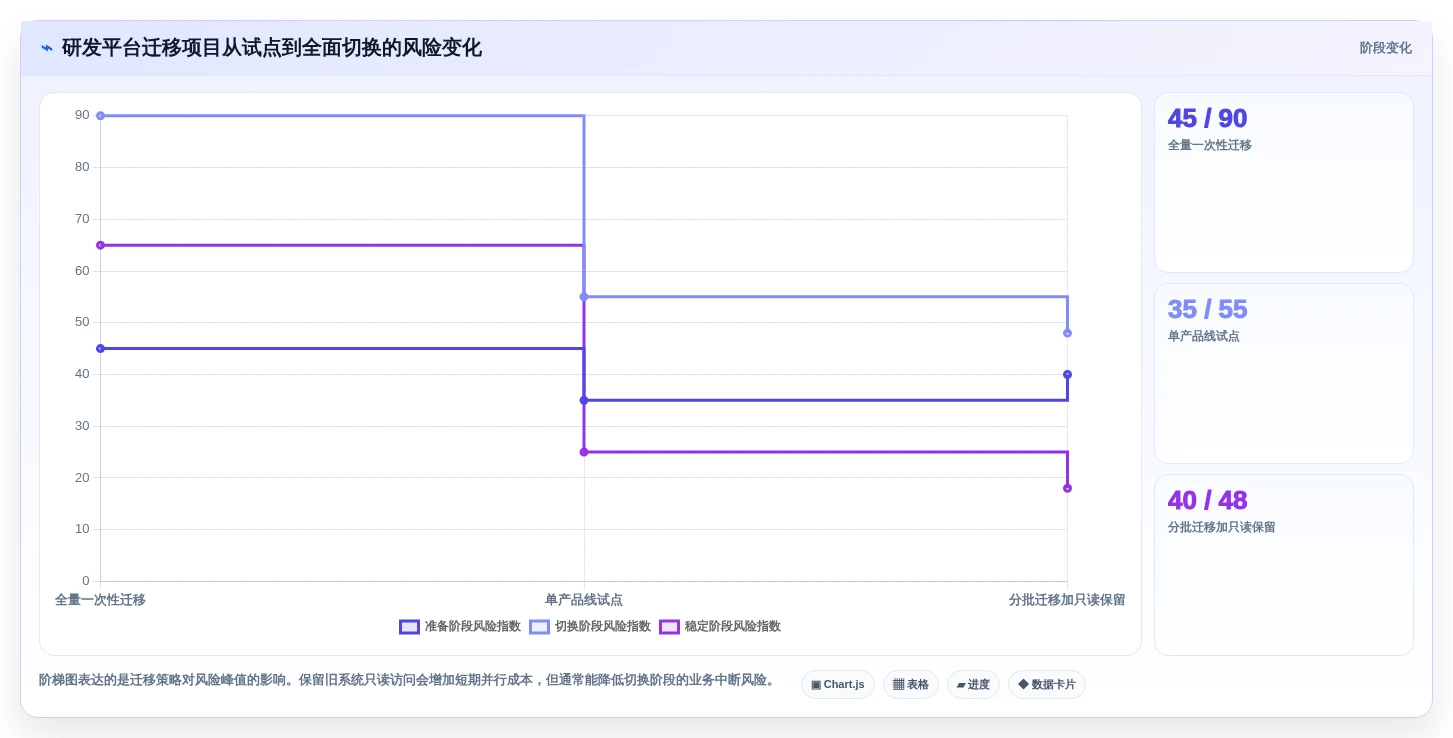Viewport: 1453px width, 738px height.
Task: Click the 90 data point of 切换阶段 series
Action: [x=100, y=116]
